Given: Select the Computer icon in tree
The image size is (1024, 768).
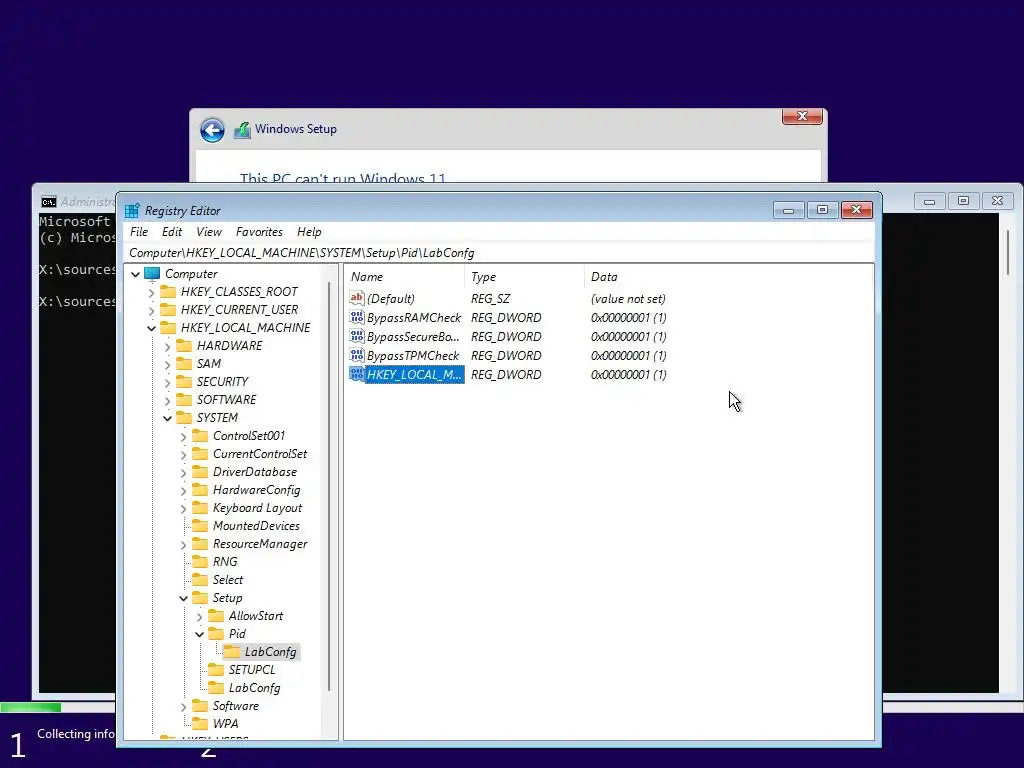Looking at the screenshot, I should pos(152,274).
